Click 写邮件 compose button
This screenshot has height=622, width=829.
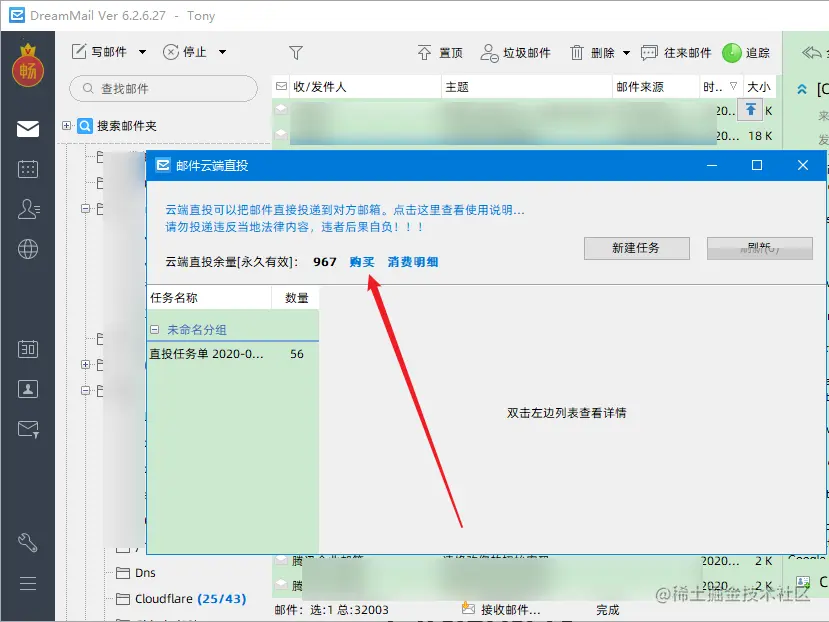(x=99, y=52)
